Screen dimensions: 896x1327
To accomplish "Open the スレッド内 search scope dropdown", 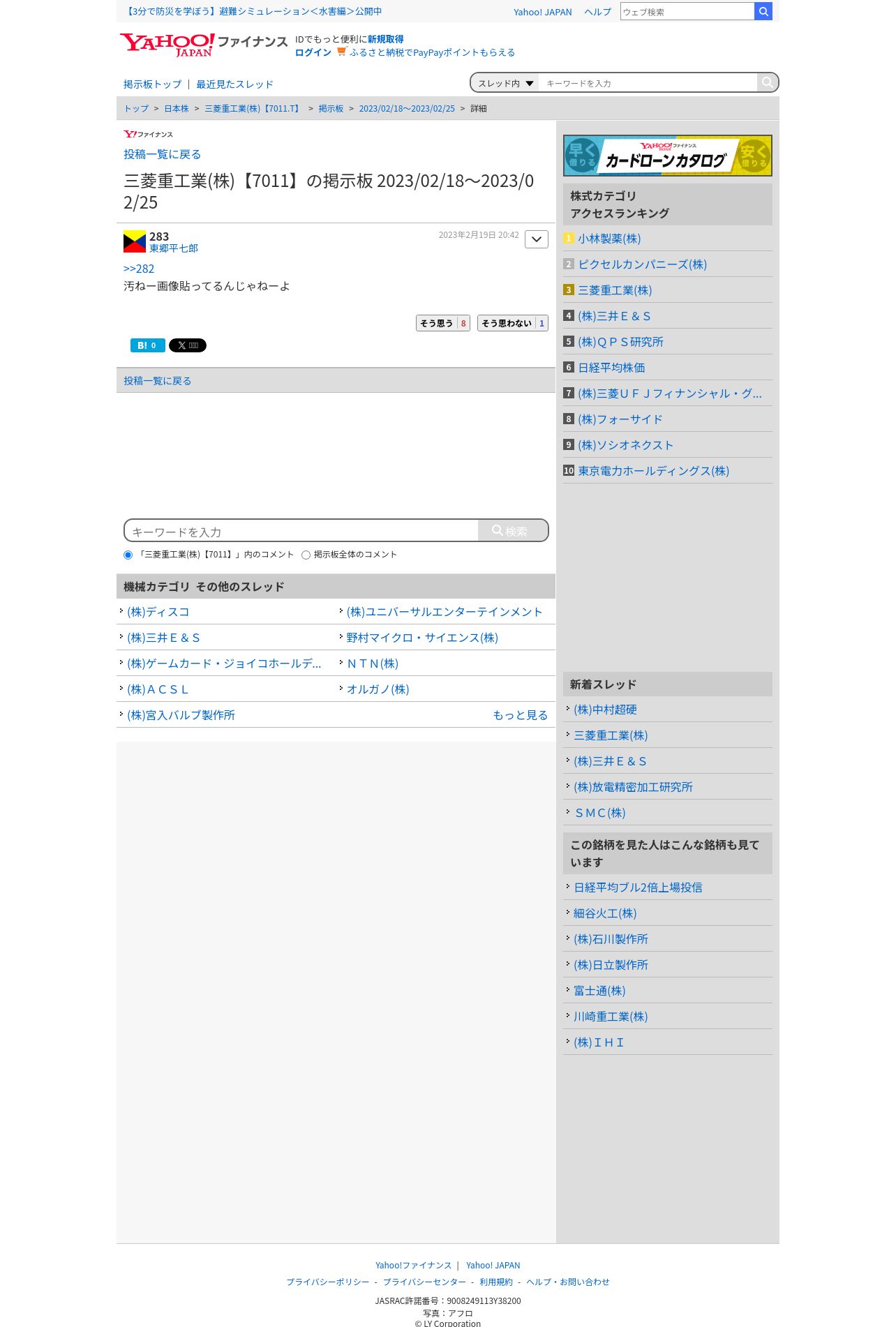I will coord(505,83).
